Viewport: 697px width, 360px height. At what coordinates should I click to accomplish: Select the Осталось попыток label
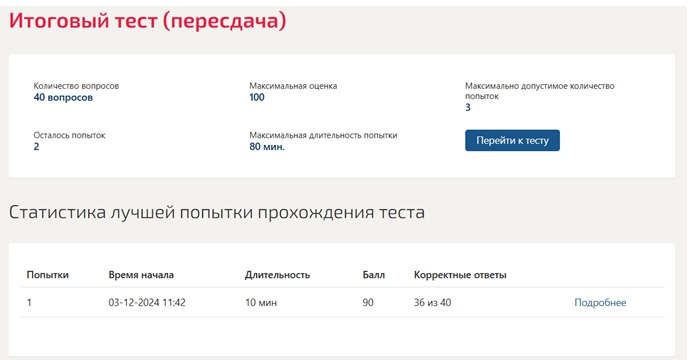coord(69,135)
